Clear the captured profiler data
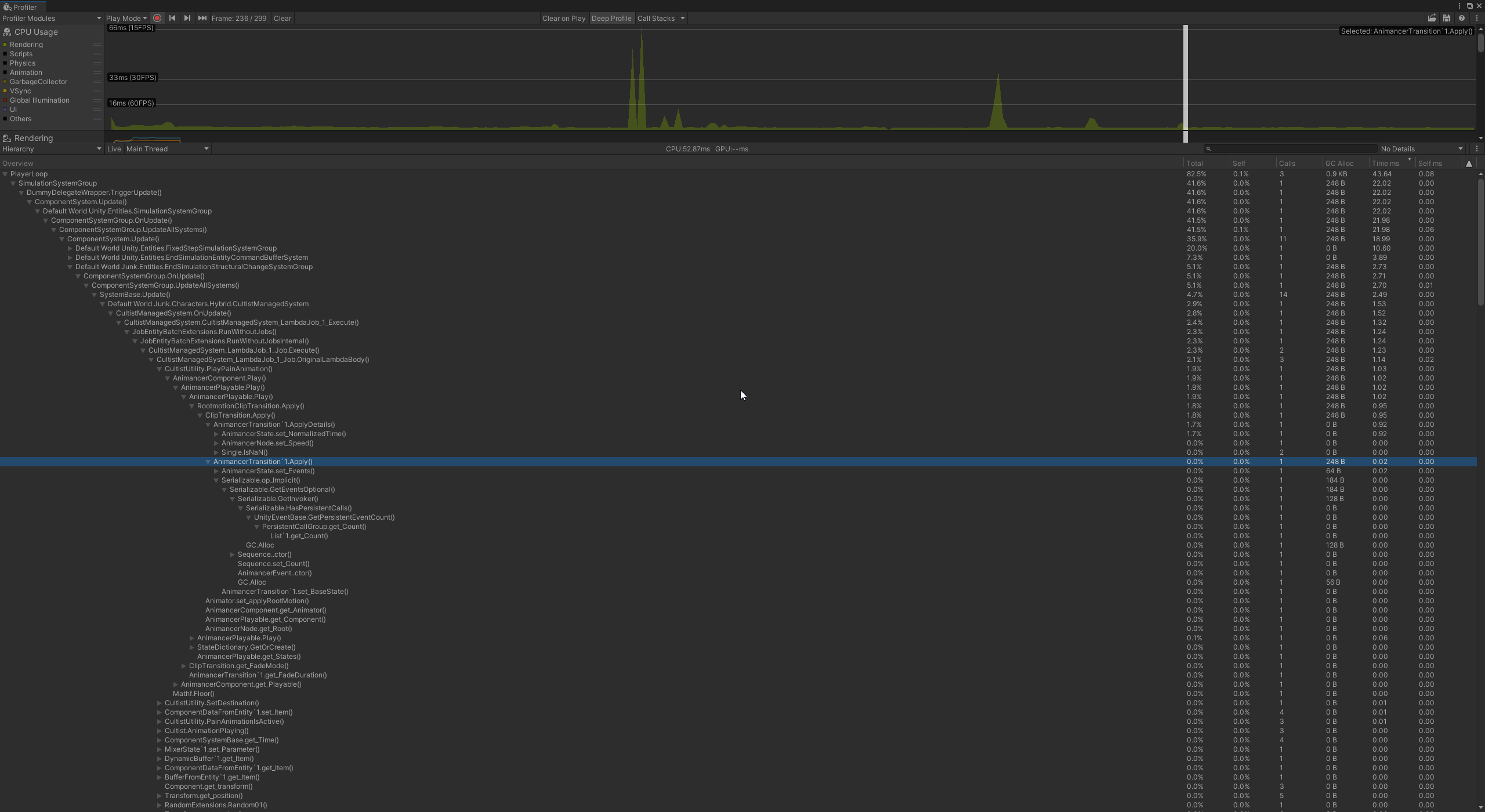 282,18
